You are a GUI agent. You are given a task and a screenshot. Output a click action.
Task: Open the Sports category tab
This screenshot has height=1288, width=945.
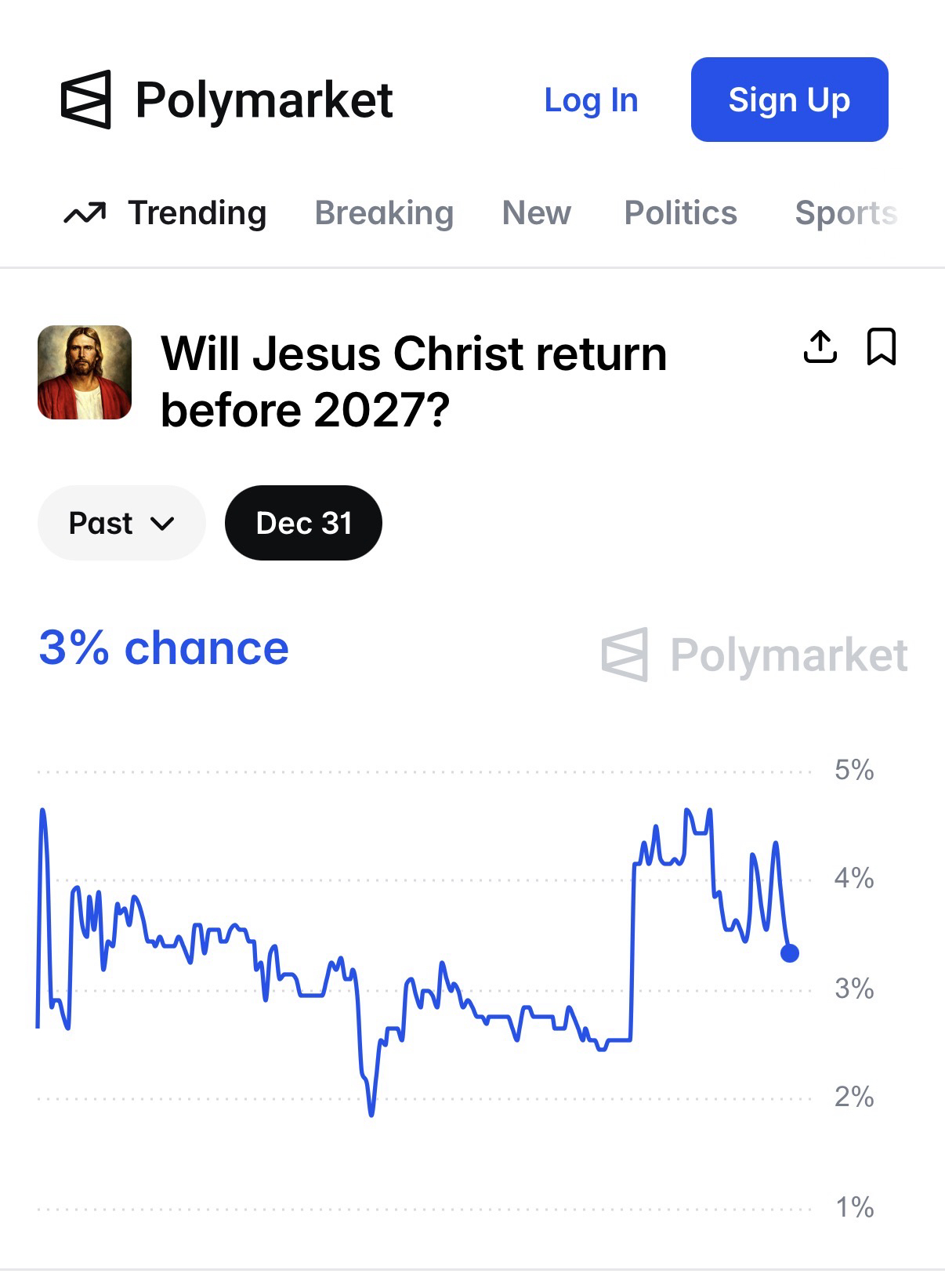click(x=845, y=213)
